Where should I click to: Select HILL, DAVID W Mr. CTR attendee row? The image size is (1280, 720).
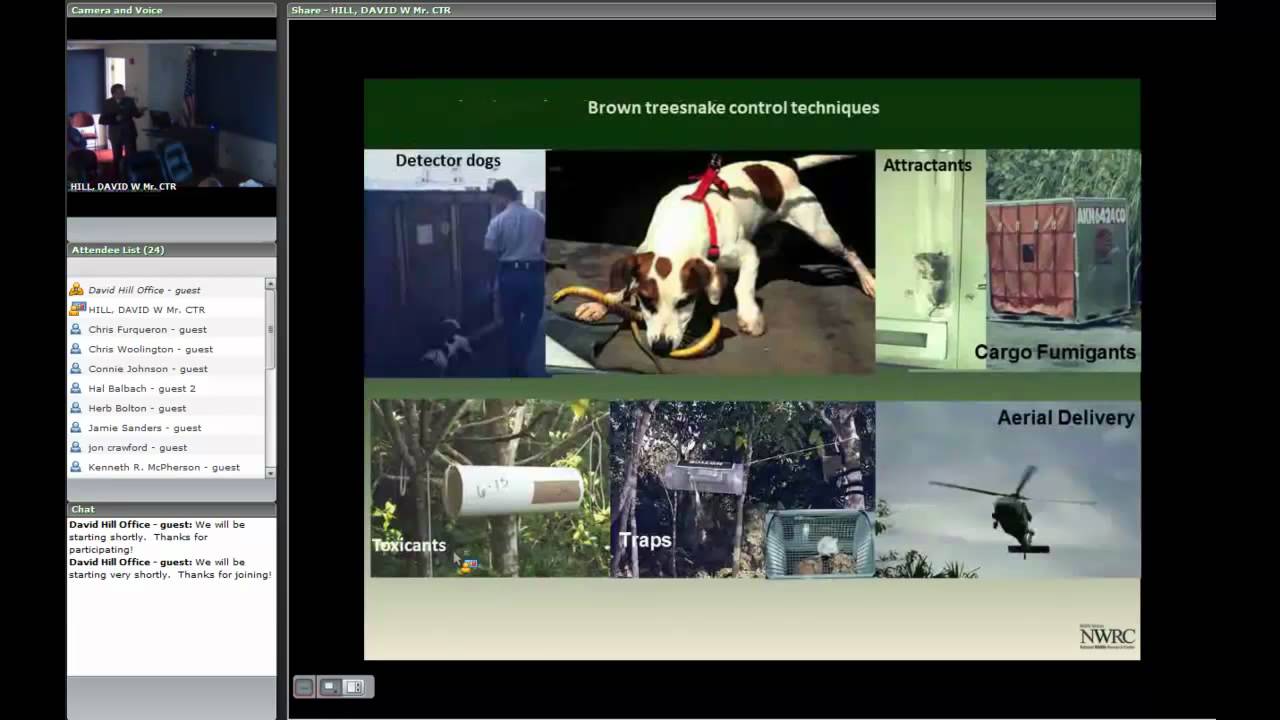[x=166, y=310]
